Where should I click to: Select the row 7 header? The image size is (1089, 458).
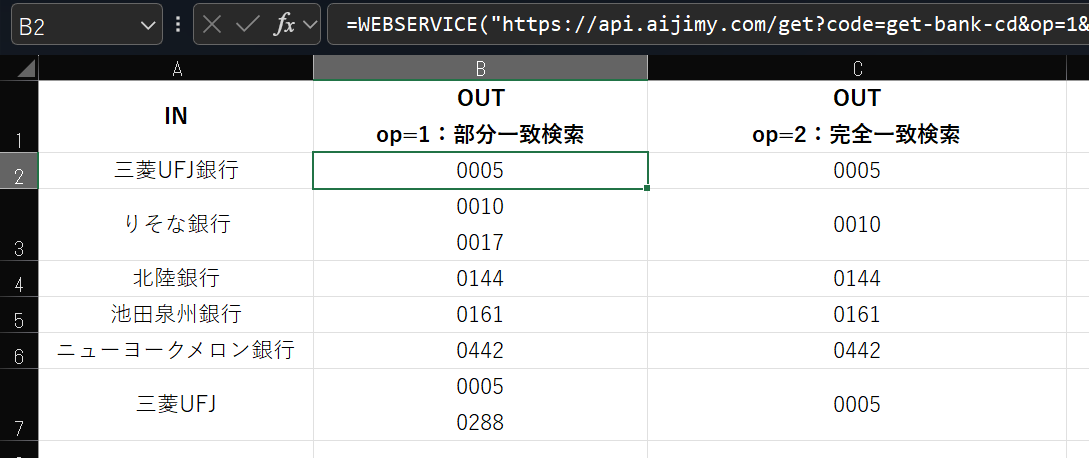19,405
